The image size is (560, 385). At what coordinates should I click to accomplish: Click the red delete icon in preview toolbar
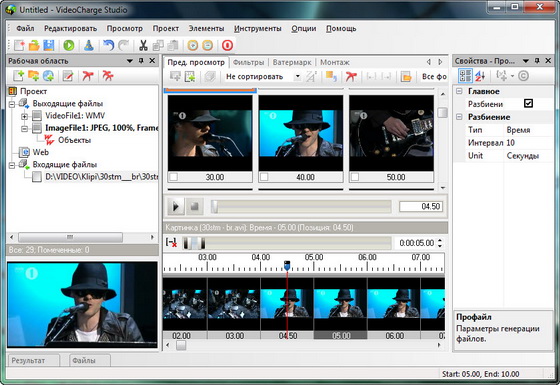coord(351,76)
